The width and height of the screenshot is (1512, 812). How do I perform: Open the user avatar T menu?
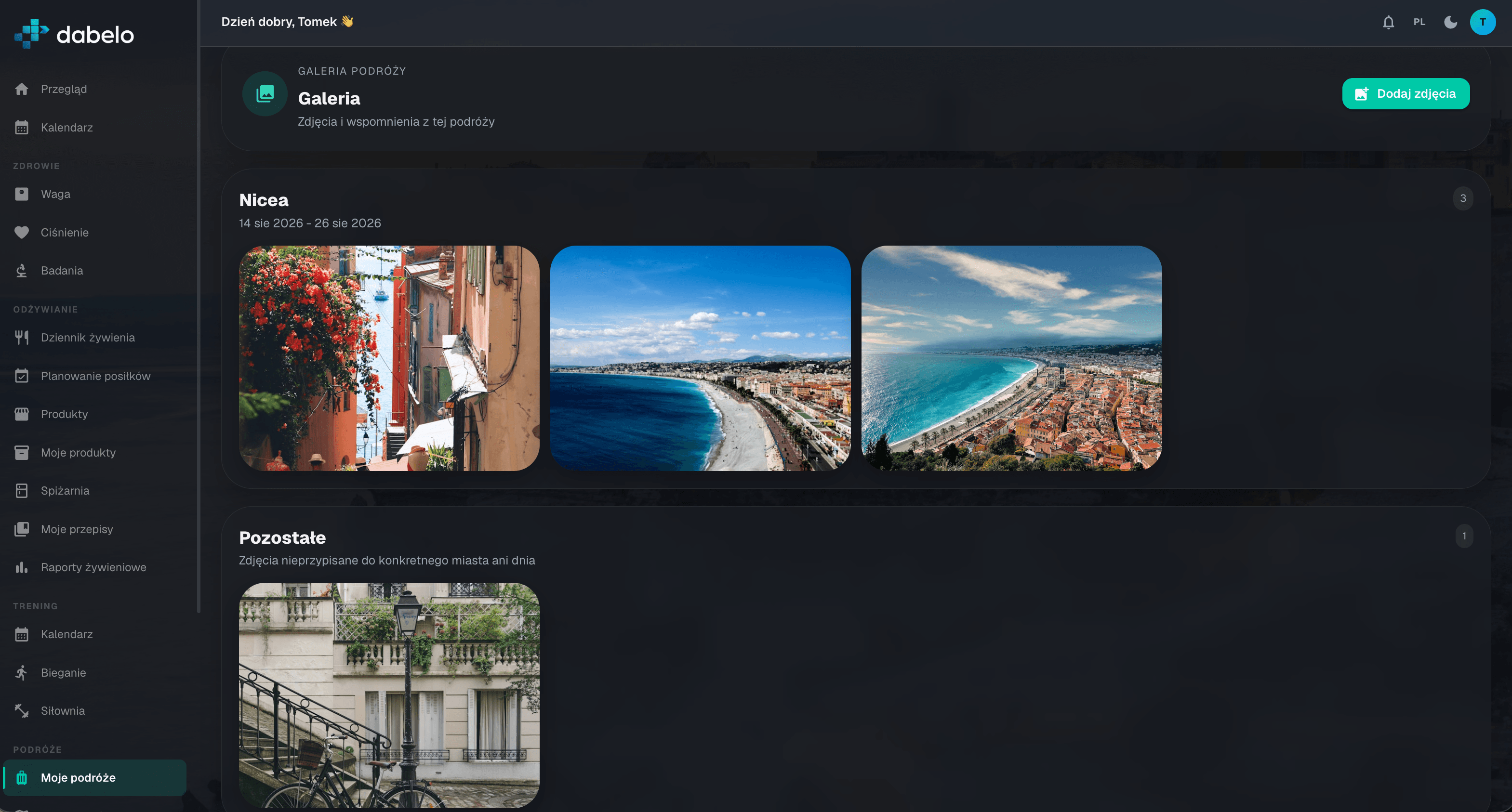tap(1483, 22)
